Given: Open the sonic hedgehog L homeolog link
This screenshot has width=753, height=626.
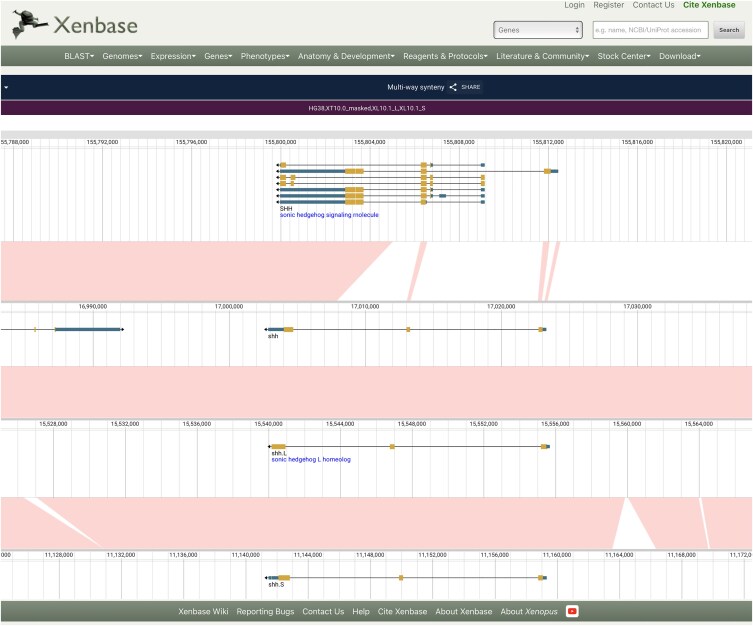Looking at the screenshot, I should [310, 459].
